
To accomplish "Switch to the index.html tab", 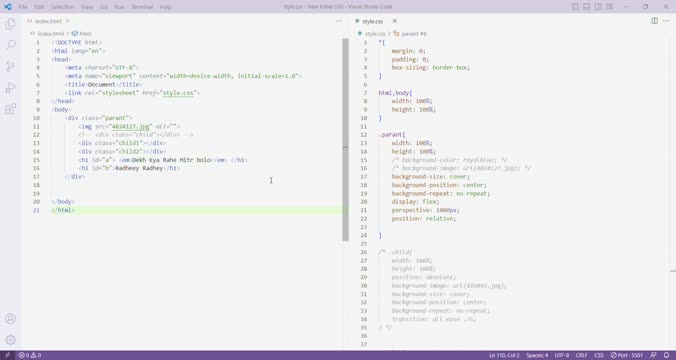I will coord(48,21).
